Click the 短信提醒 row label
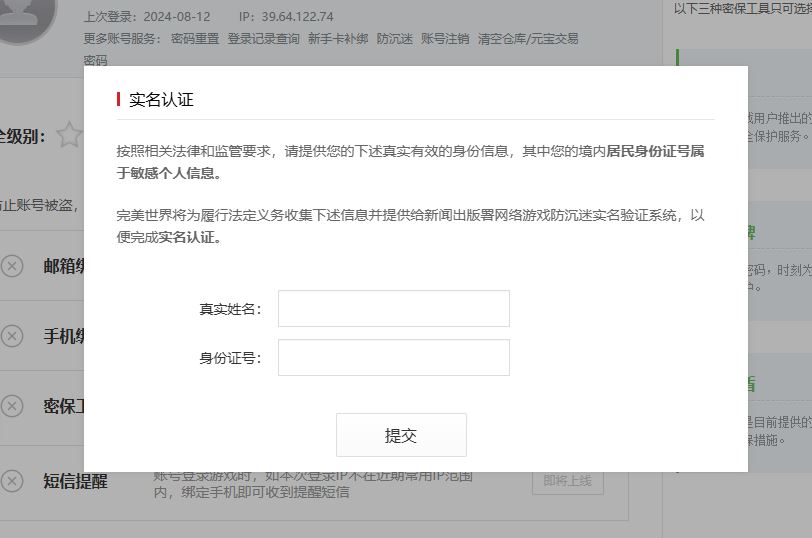The width and height of the screenshot is (812, 538). click(75, 481)
